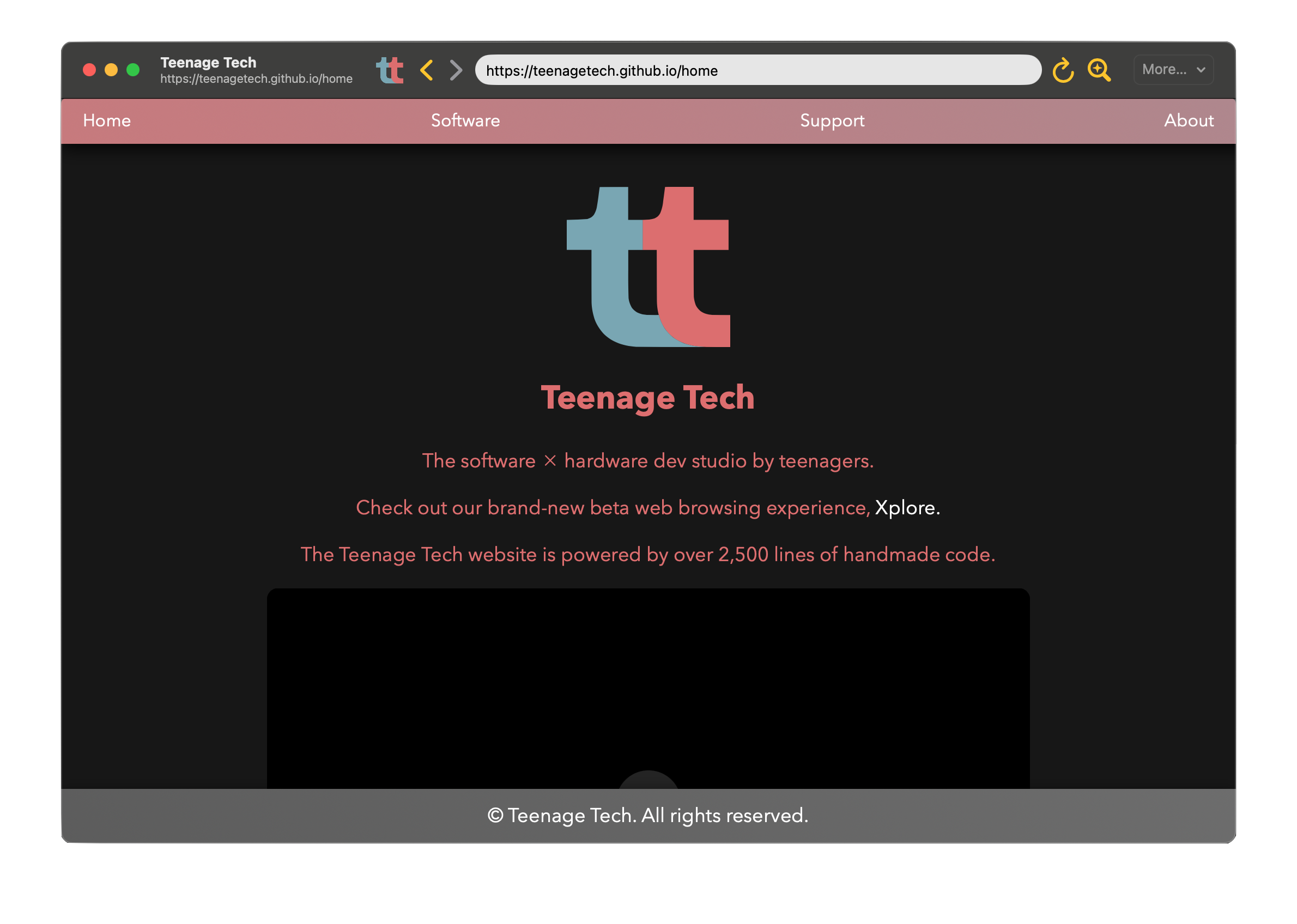Minimize the window with yellow button
Screen dimensions: 1297x924
(111, 70)
